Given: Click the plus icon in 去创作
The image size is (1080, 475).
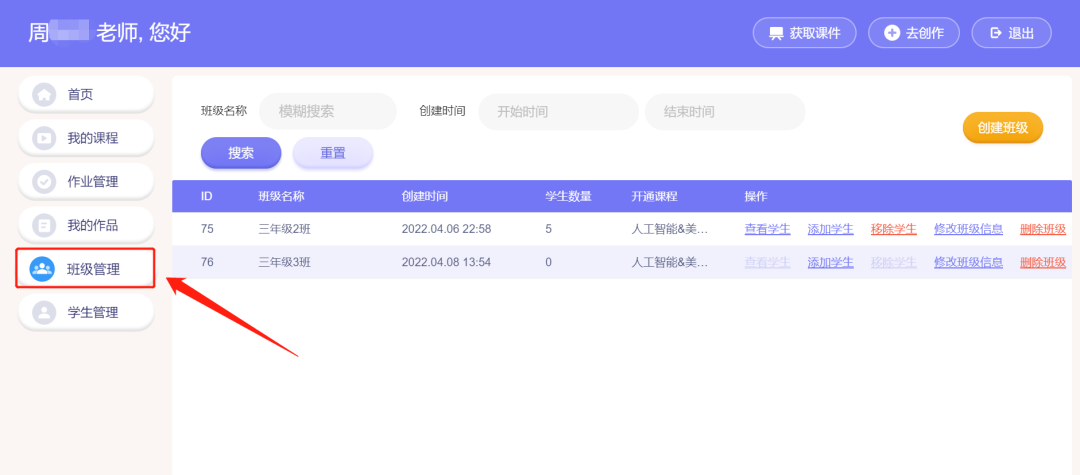Looking at the screenshot, I should 892,33.
